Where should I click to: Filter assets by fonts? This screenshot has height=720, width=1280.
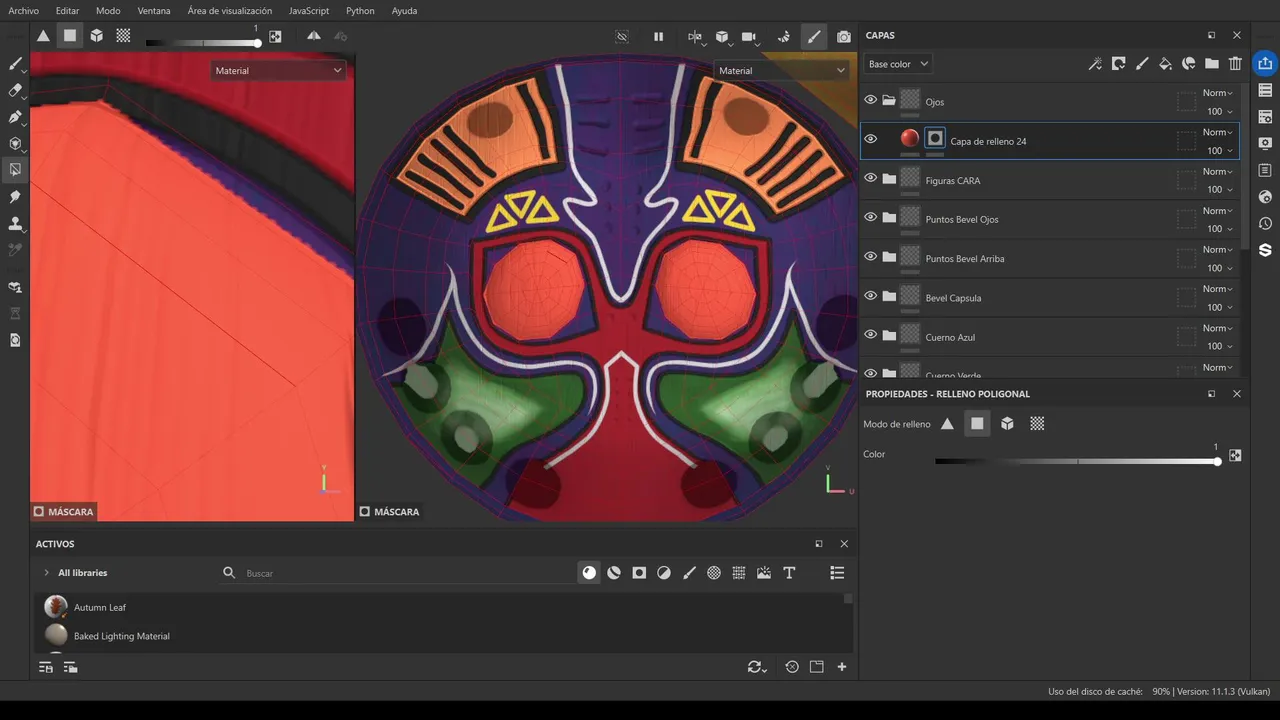pos(789,573)
